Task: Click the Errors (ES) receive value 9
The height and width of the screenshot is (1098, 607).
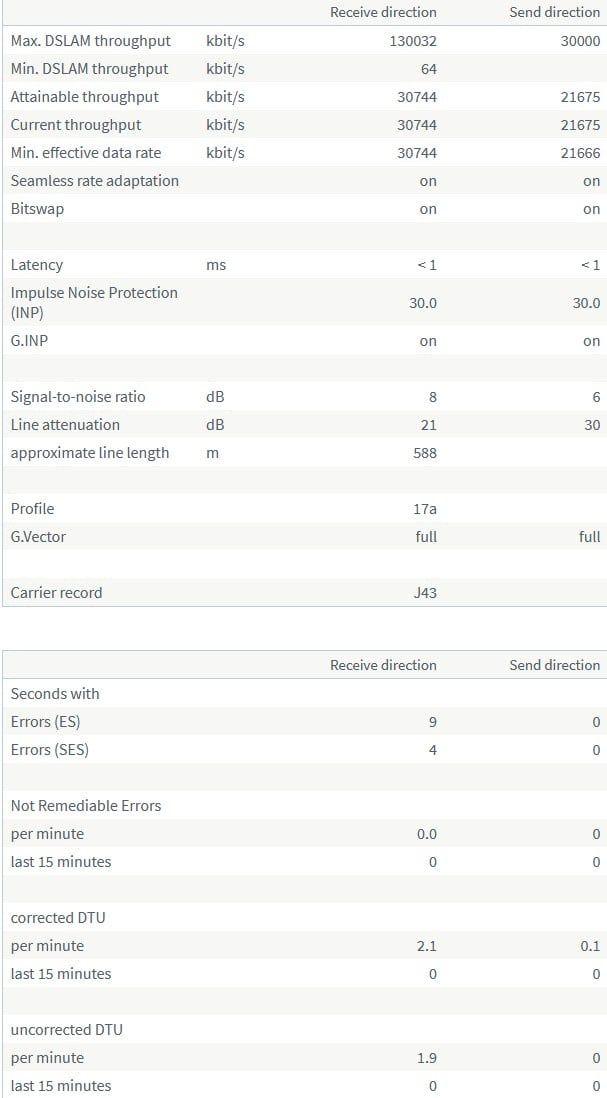Action: [433, 723]
